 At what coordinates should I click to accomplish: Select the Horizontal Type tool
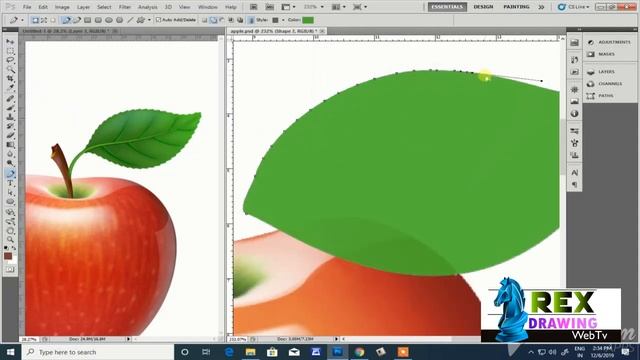[x=10, y=183]
